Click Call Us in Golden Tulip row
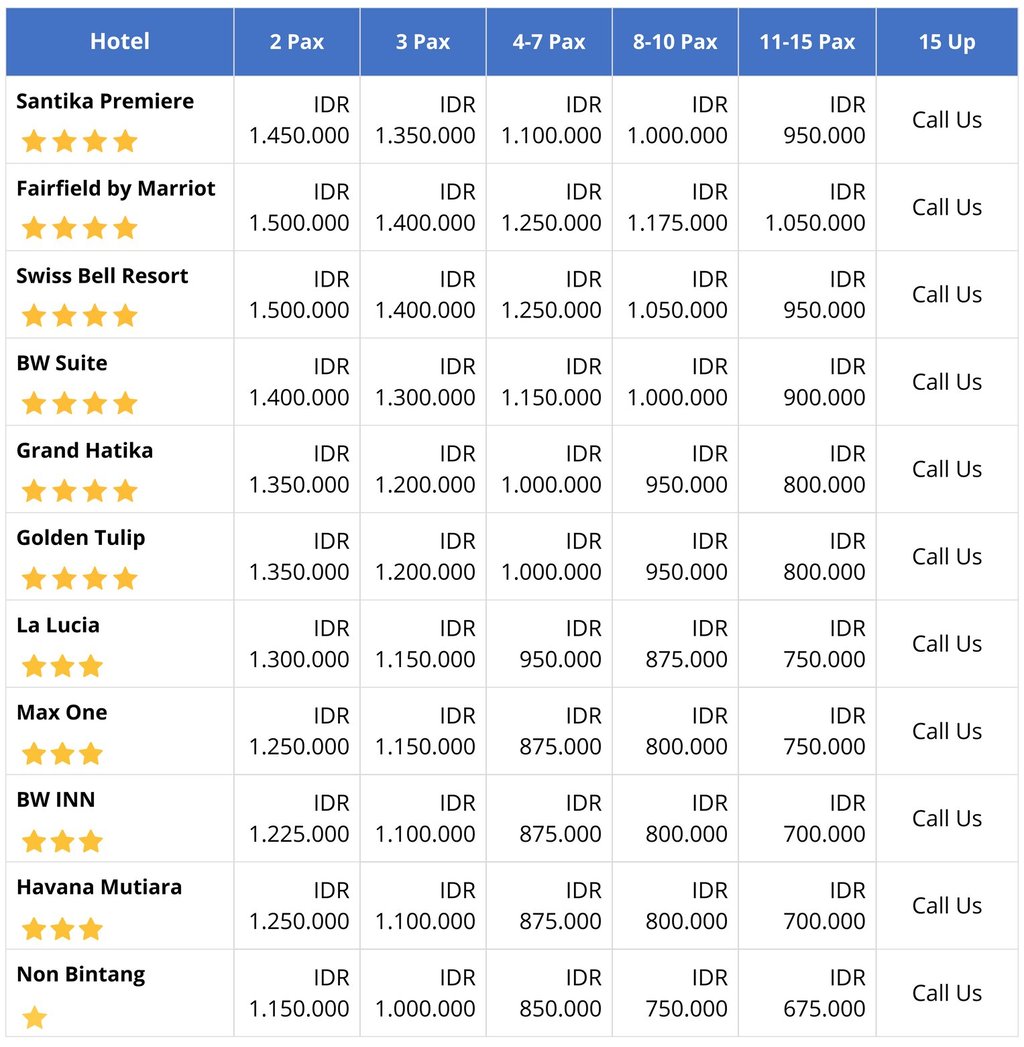Image resolution: width=1024 pixels, height=1047 pixels. click(x=947, y=557)
